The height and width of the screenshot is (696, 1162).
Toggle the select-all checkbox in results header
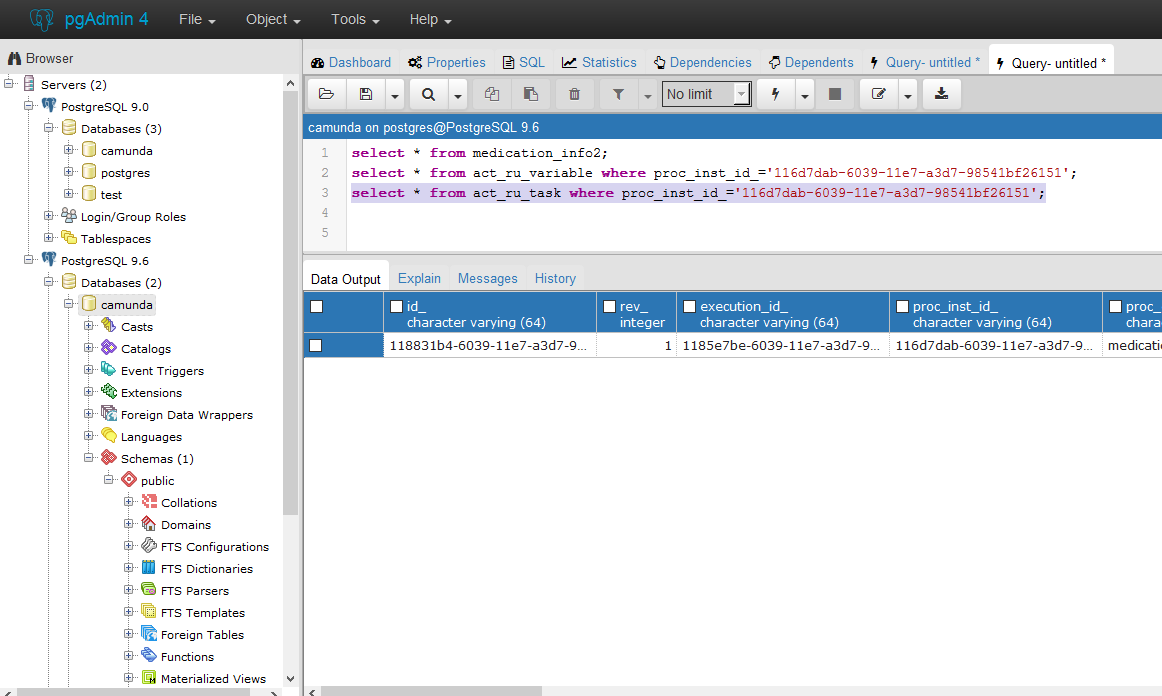point(316,306)
